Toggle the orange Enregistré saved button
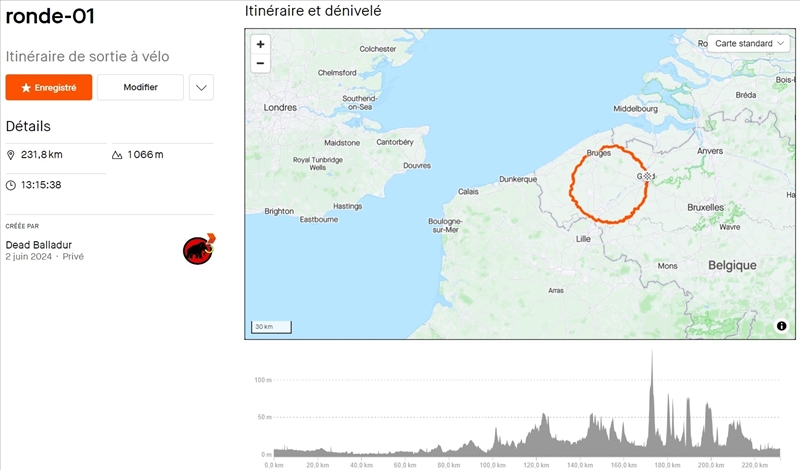Viewport: 800px width, 470px height. [x=49, y=88]
